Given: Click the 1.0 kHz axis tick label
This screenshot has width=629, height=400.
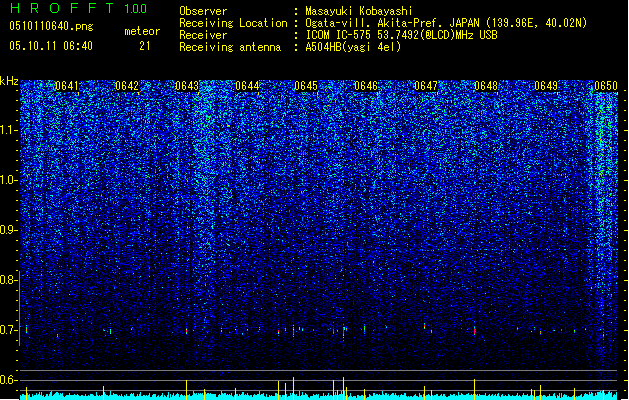Looking at the screenshot, I should pos(9,180).
